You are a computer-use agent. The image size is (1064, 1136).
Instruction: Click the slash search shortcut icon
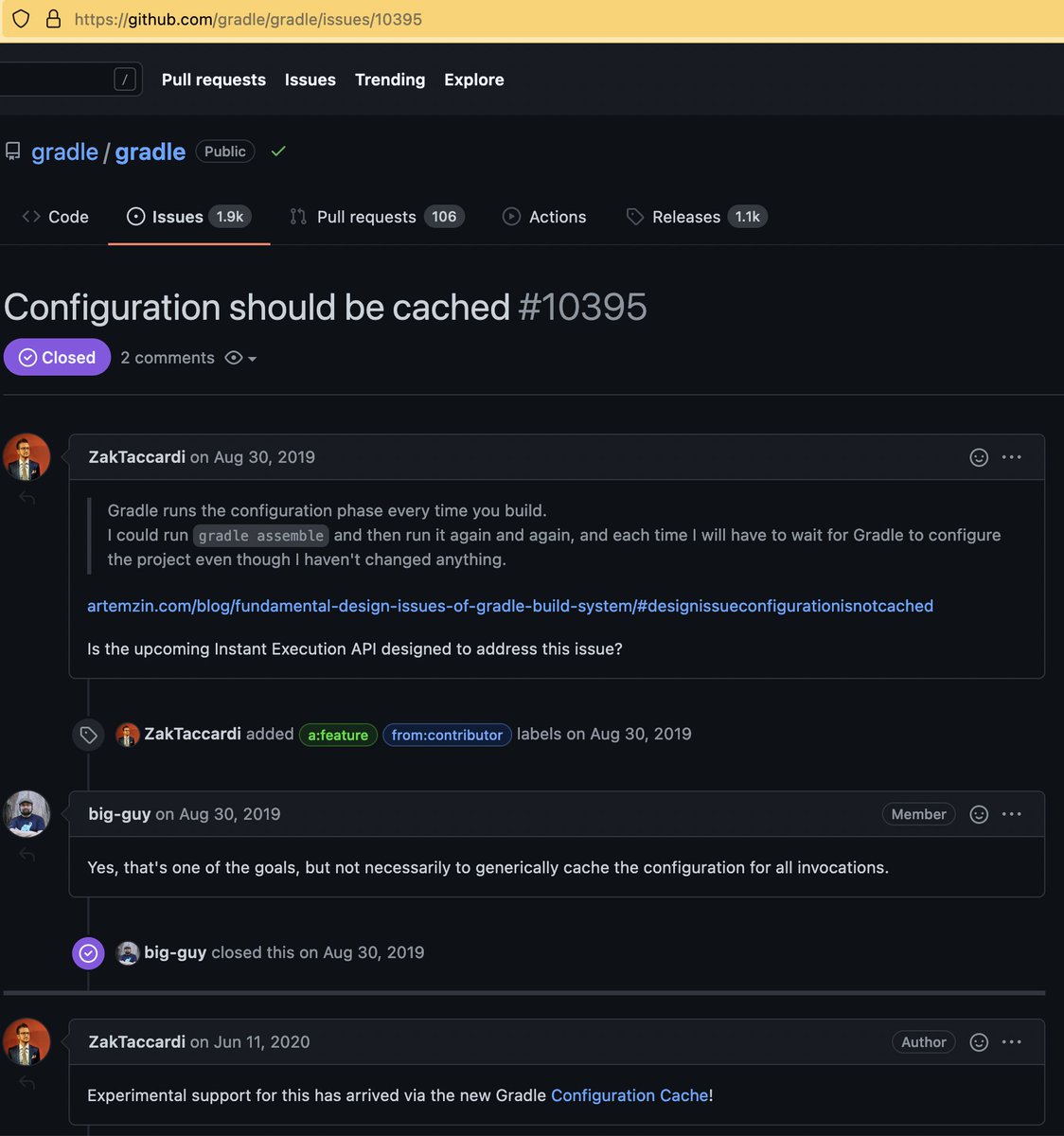pyautogui.click(x=125, y=80)
